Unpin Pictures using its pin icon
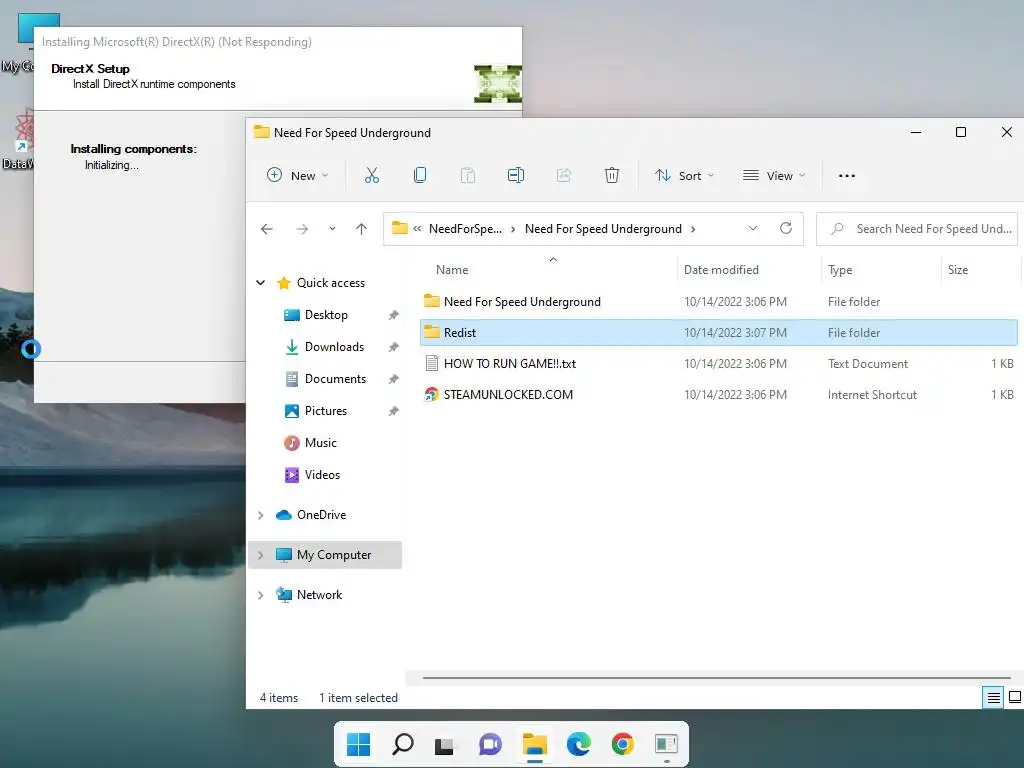 [x=393, y=411]
